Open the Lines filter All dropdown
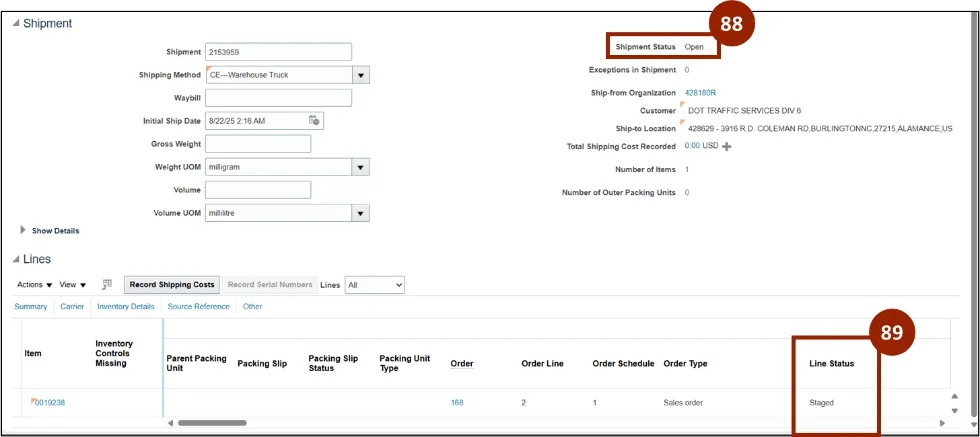Viewport: 980px width, 437px height. [x=374, y=285]
